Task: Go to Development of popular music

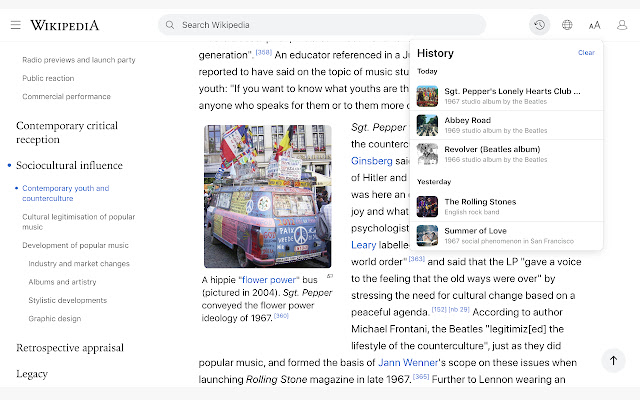Action: [x=75, y=245]
